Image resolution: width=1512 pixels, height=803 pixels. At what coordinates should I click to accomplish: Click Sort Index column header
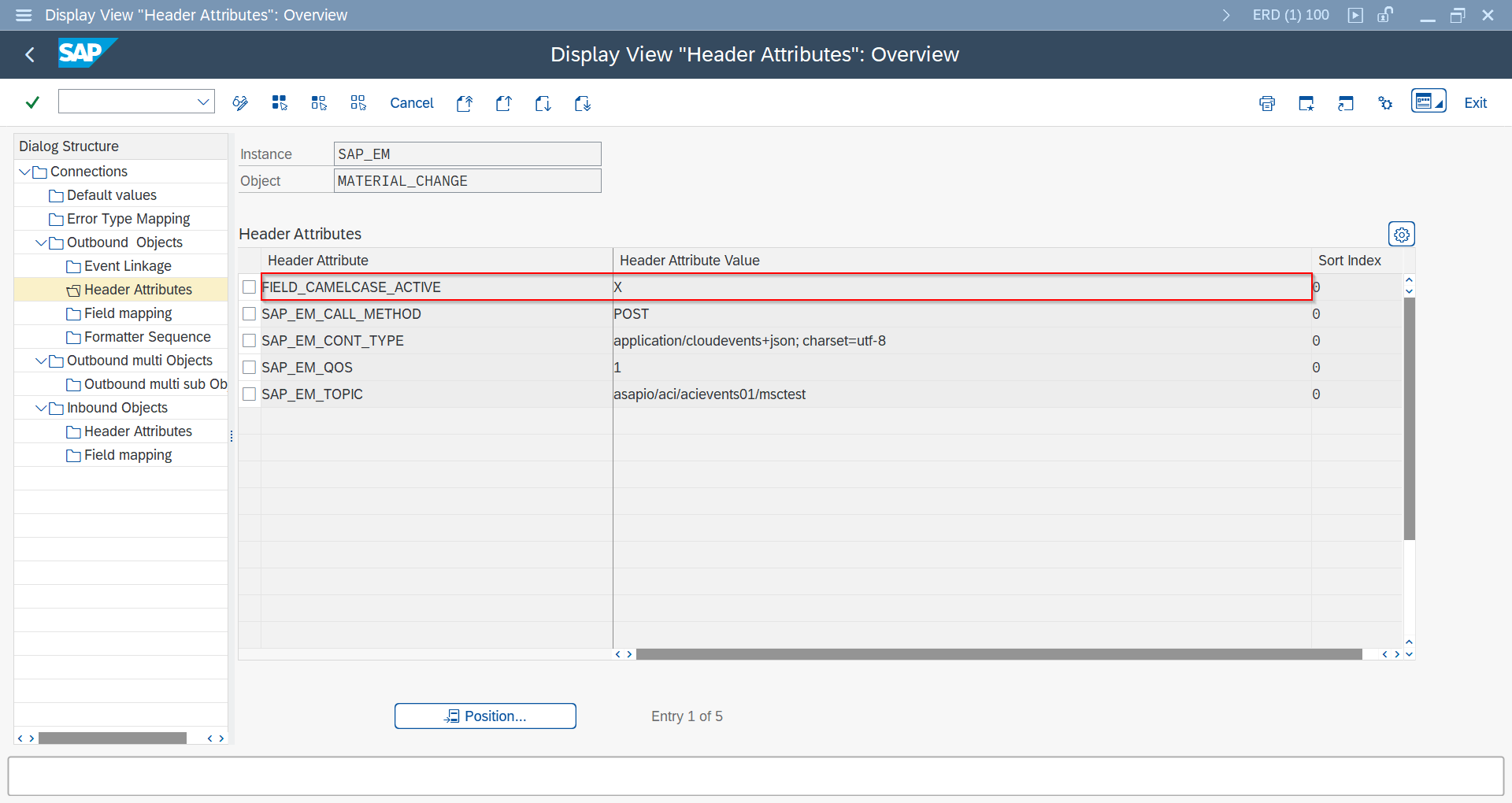pyautogui.click(x=1357, y=261)
